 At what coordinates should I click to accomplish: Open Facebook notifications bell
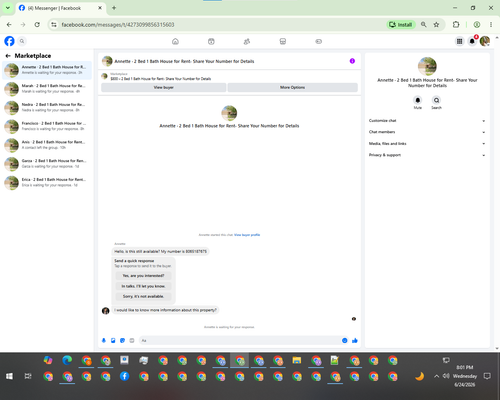(472, 41)
